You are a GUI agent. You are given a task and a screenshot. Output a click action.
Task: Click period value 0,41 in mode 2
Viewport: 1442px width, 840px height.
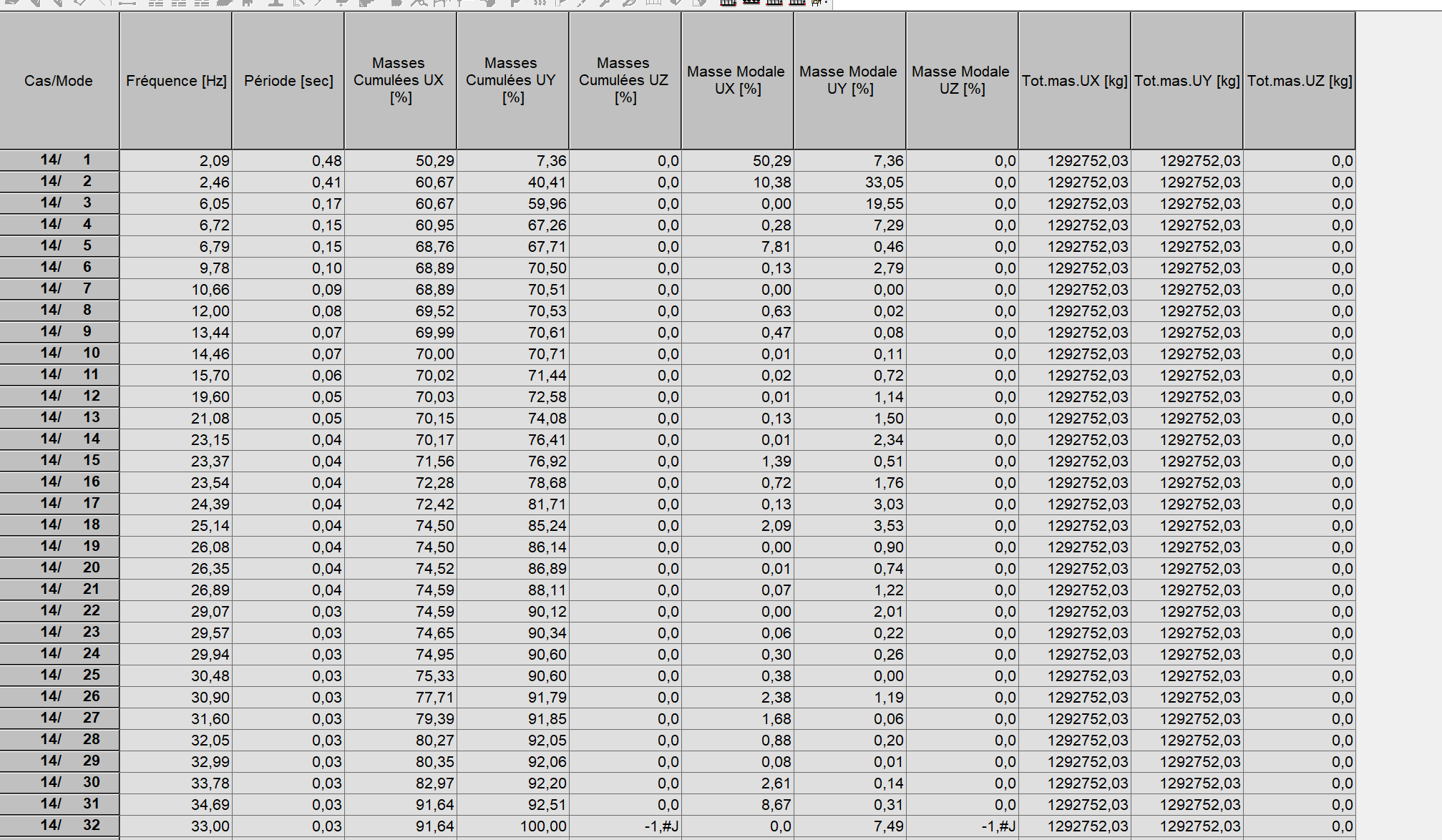click(288, 182)
